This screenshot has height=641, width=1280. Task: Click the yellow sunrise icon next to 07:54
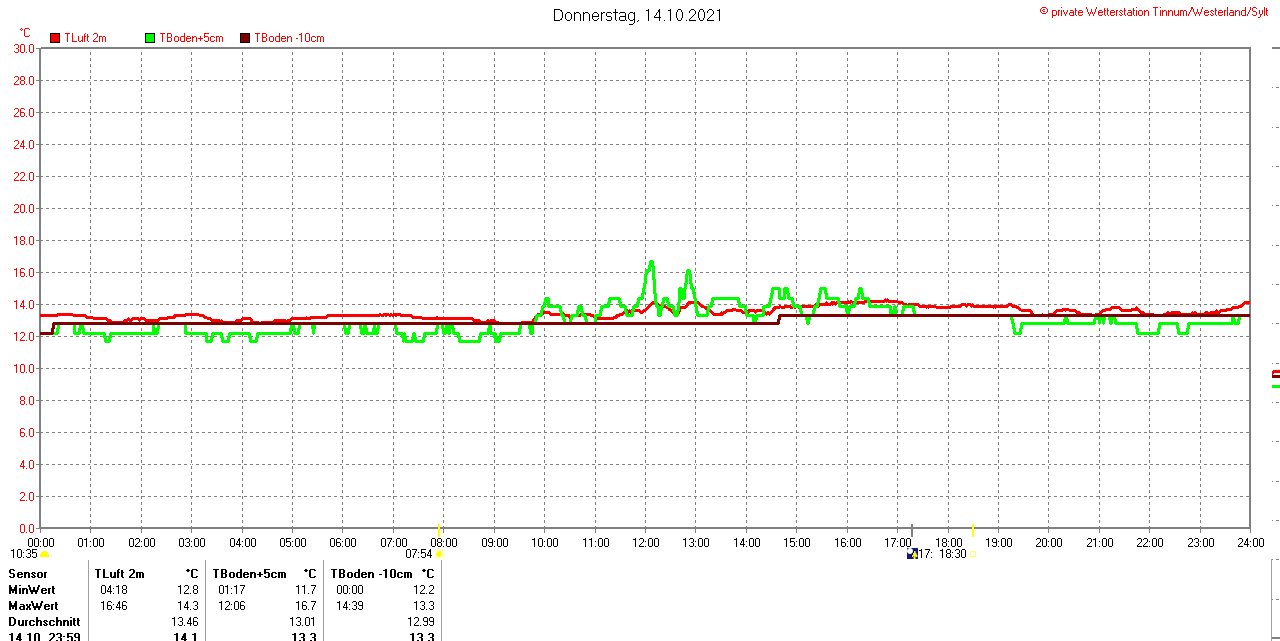(x=439, y=554)
